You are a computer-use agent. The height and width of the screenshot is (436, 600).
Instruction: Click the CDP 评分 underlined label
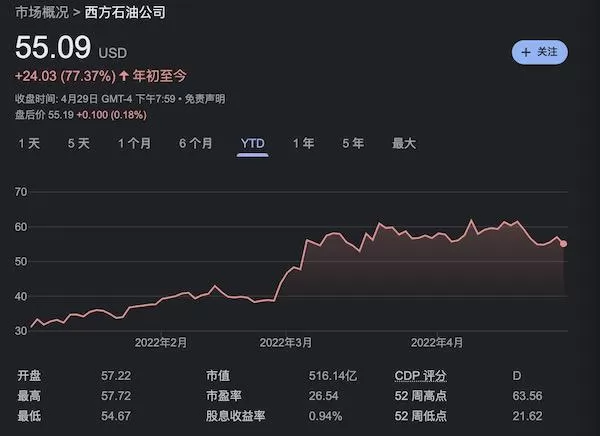point(421,376)
